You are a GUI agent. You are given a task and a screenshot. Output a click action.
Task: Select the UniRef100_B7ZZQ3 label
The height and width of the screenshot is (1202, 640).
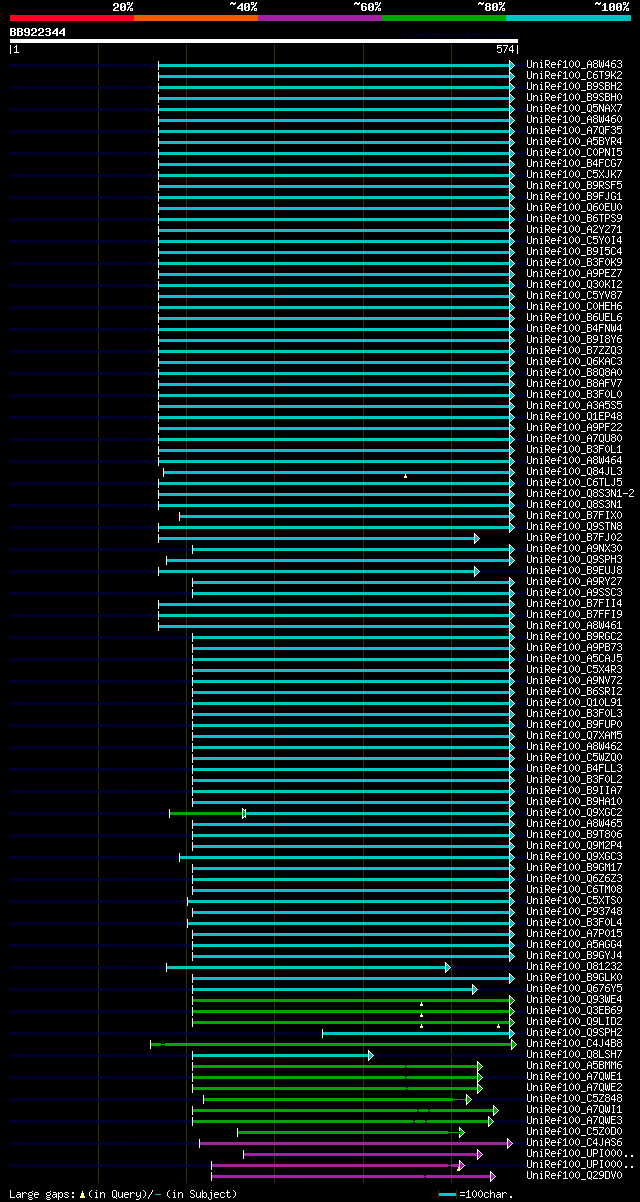574,350
